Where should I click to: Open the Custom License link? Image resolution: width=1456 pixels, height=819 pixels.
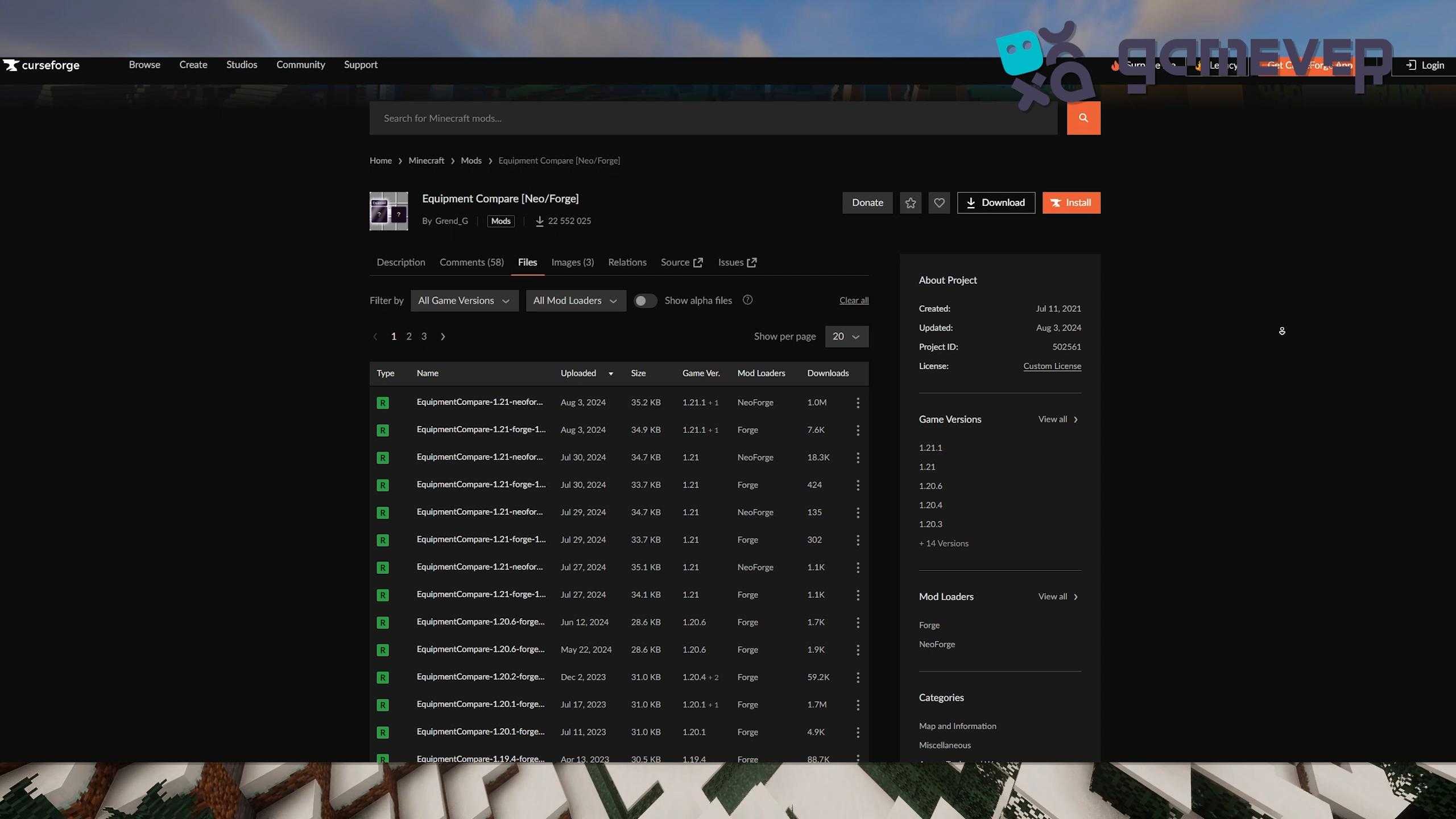[1052, 366]
